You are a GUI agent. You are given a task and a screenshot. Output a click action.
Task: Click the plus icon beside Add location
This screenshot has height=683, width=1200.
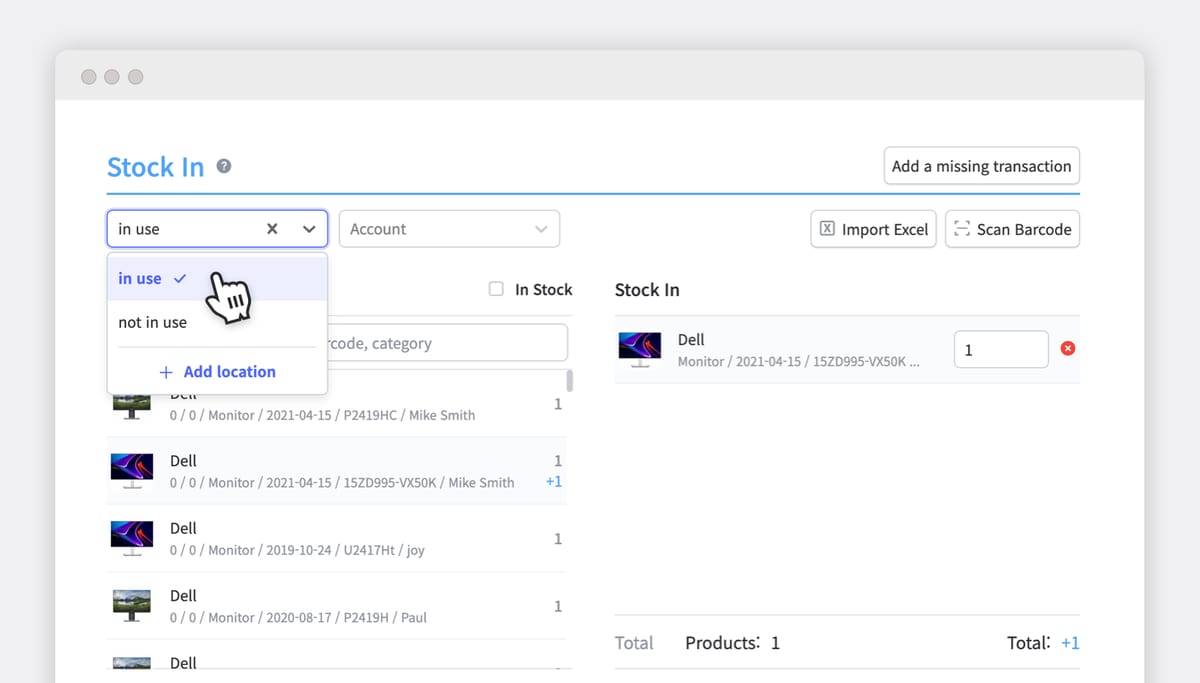point(166,371)
